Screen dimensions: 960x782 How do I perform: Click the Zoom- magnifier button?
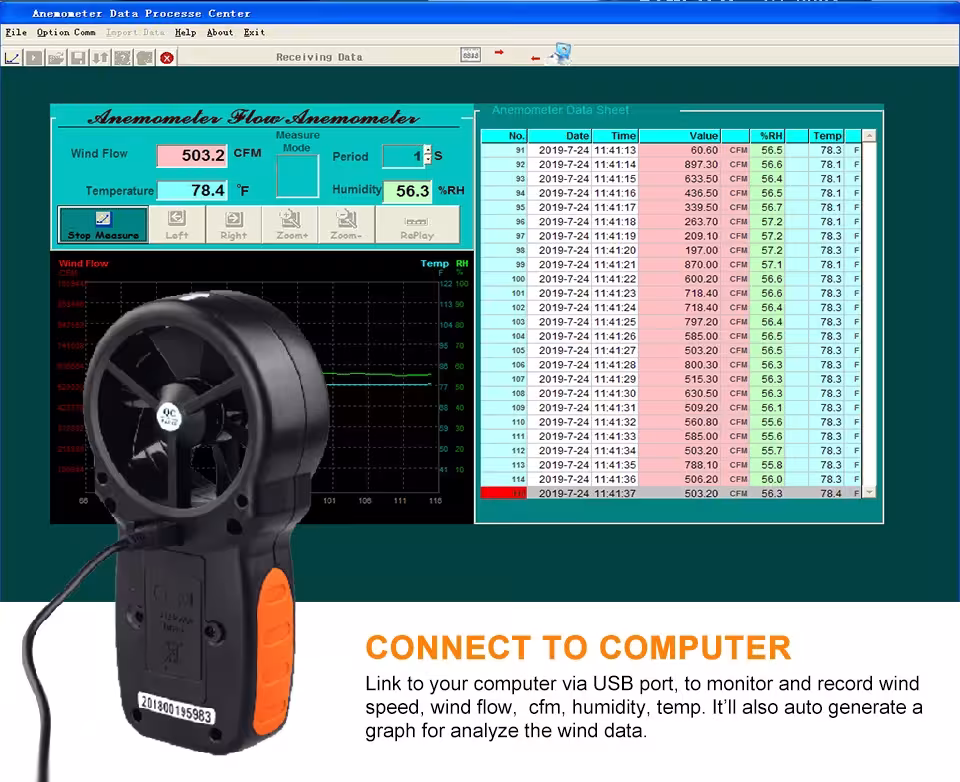tap(347, 225)
